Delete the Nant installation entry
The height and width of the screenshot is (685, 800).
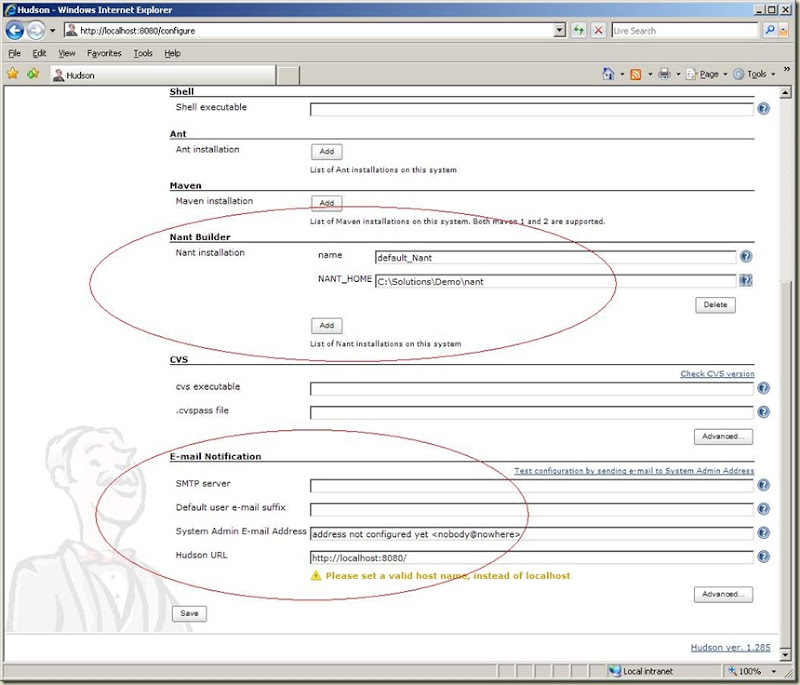(x=715, y=305)
